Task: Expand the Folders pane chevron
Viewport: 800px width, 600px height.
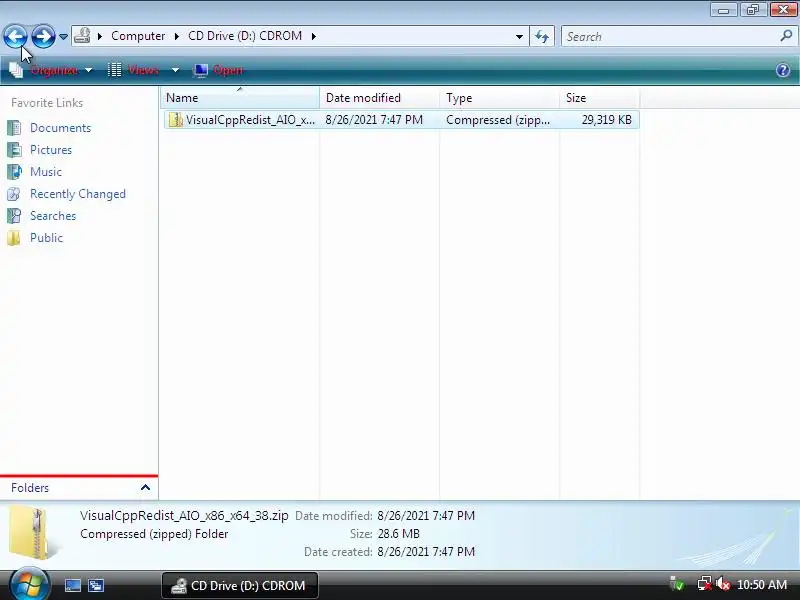Action: pos(145,488)
